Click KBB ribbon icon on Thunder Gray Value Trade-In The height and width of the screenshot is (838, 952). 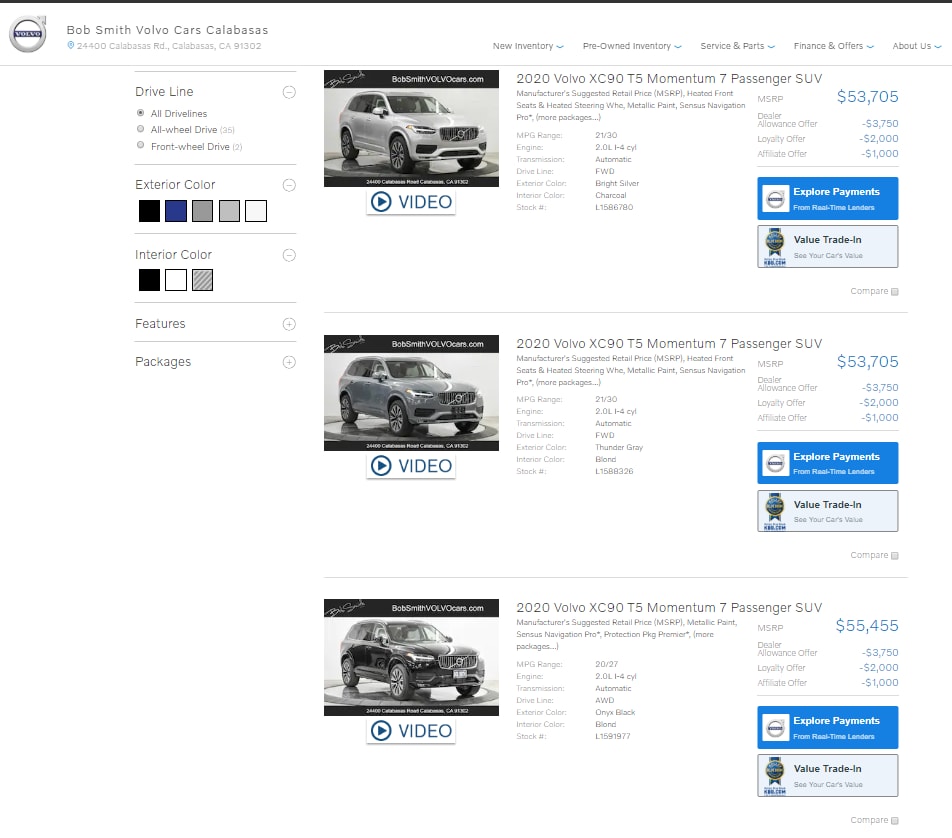(x=775, y=511)
